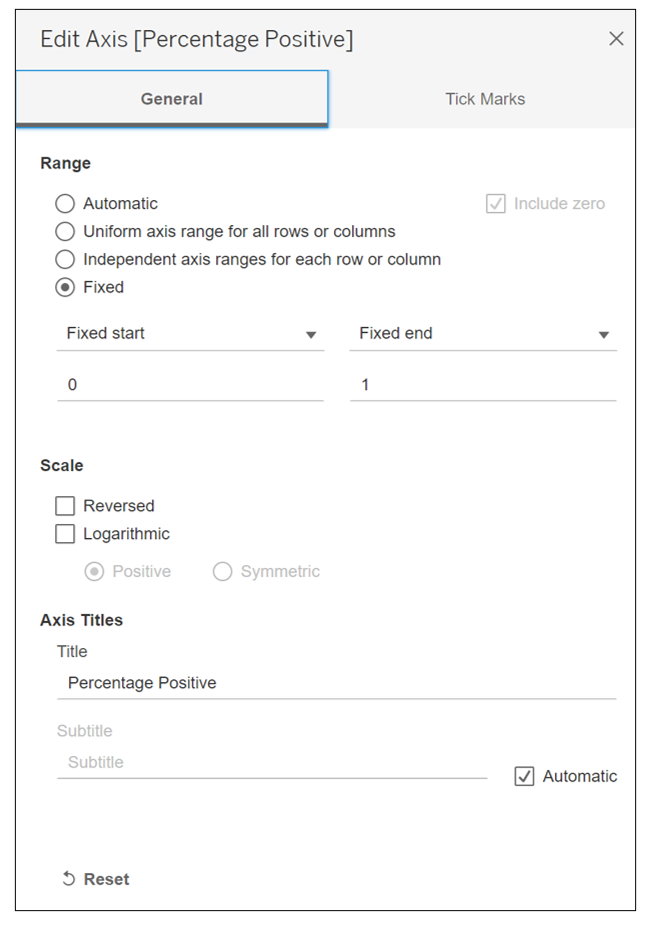Image resolution: width=658 pixels, height=931 pixels.
Task: Click the Reset button label
Action: pos(106,879)
